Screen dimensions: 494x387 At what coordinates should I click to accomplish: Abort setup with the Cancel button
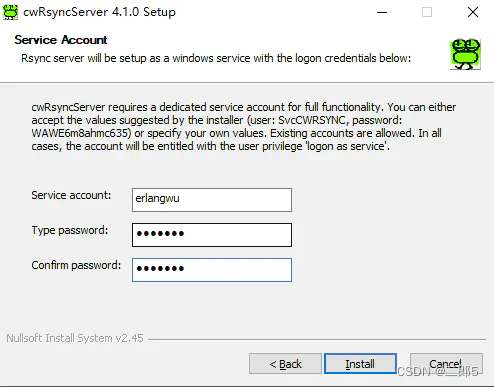click(446, 364)
